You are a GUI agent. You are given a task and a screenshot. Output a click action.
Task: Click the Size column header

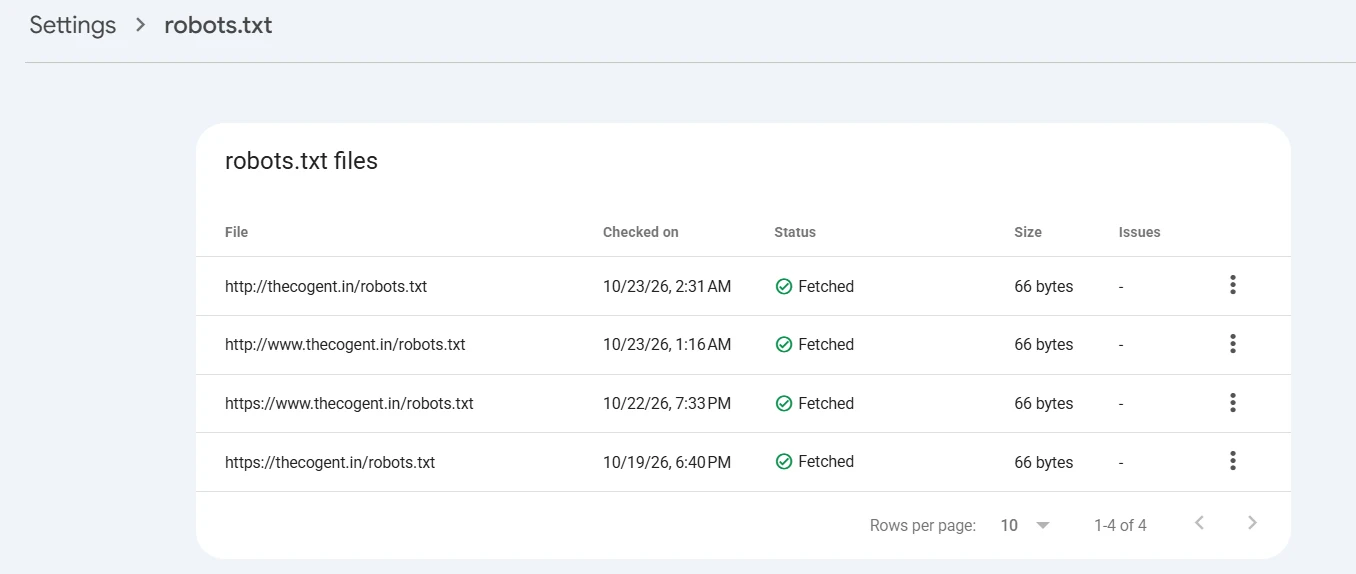tap(1028, 232)
